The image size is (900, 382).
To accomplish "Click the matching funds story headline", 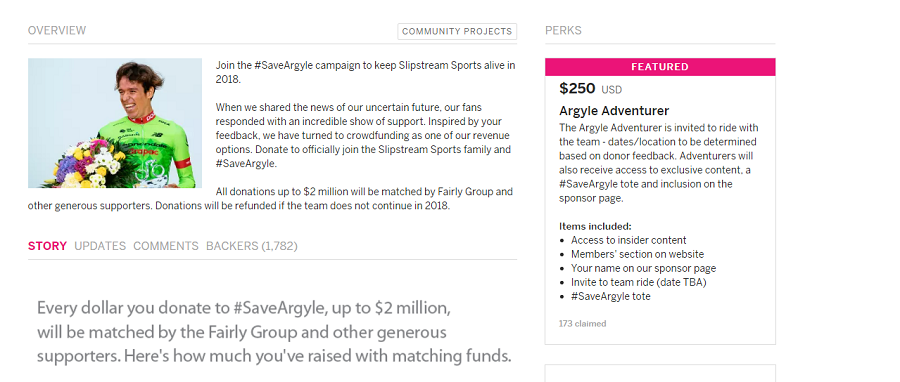I will pos(274,332).
